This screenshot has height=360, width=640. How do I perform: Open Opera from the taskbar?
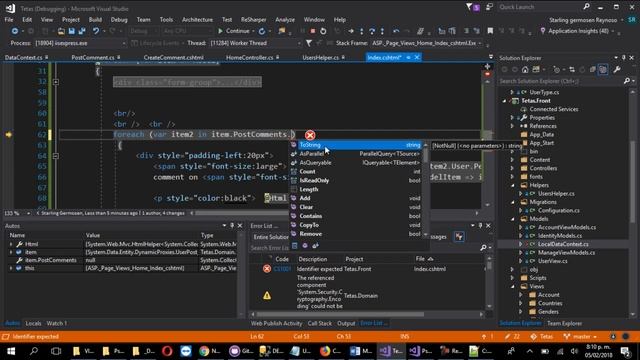tap(167, 351)
